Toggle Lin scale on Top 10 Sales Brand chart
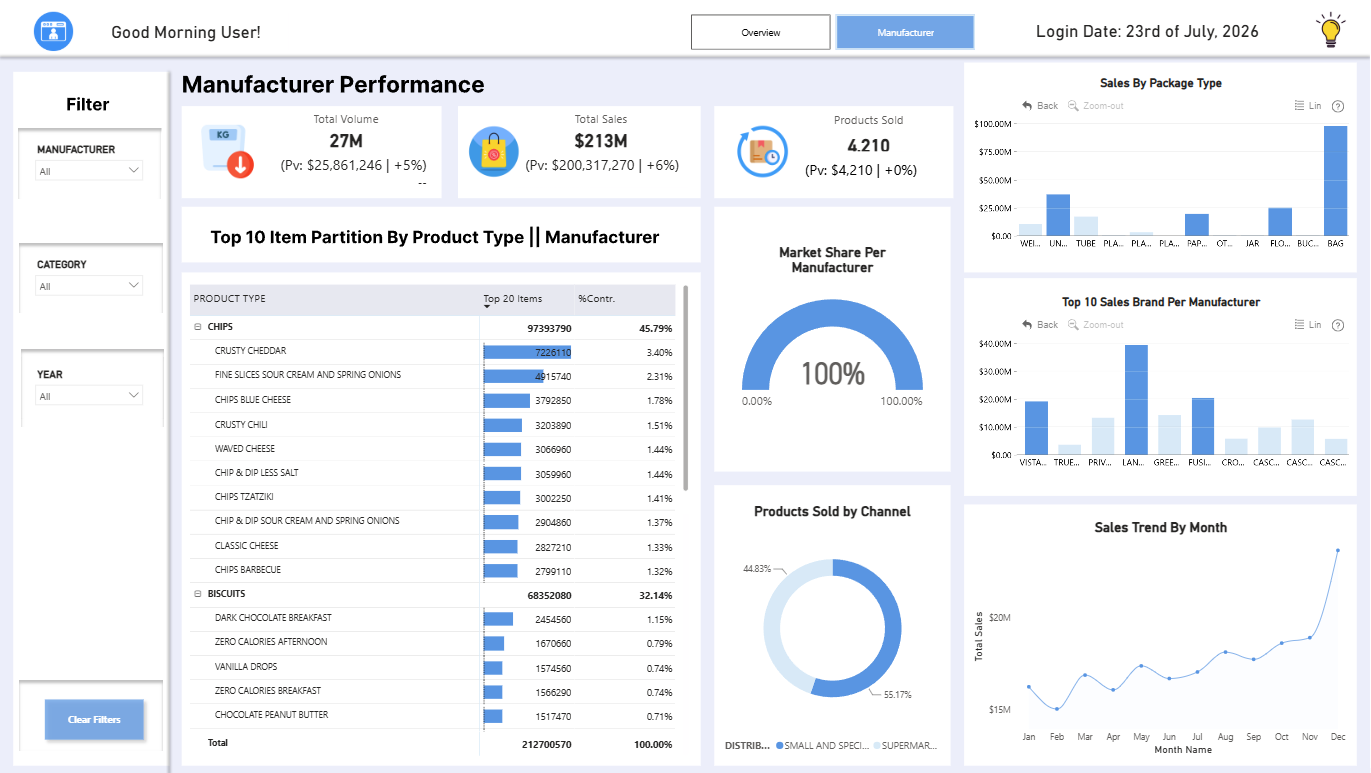 tap(1308, 325)
